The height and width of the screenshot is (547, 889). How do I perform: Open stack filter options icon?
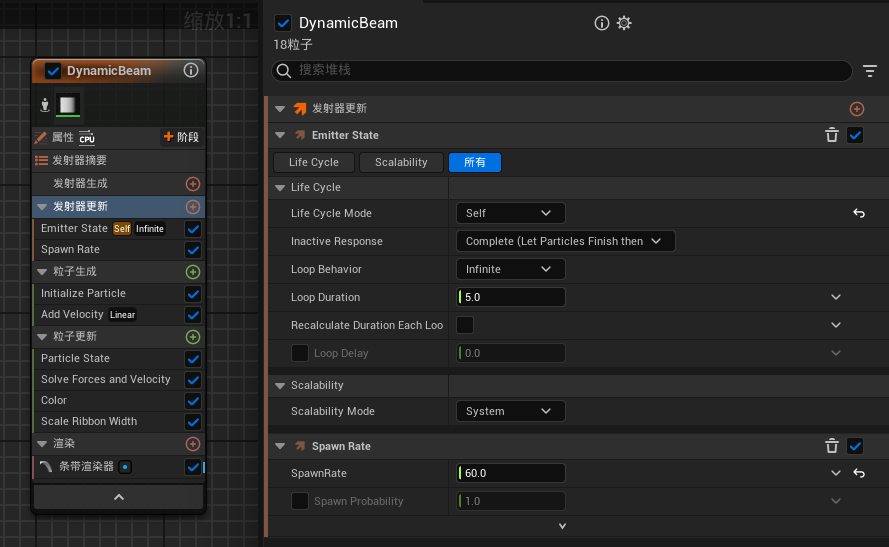coord(870,71)
